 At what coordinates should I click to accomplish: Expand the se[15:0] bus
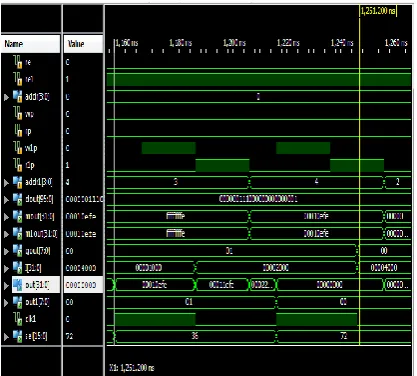(7, 337)
